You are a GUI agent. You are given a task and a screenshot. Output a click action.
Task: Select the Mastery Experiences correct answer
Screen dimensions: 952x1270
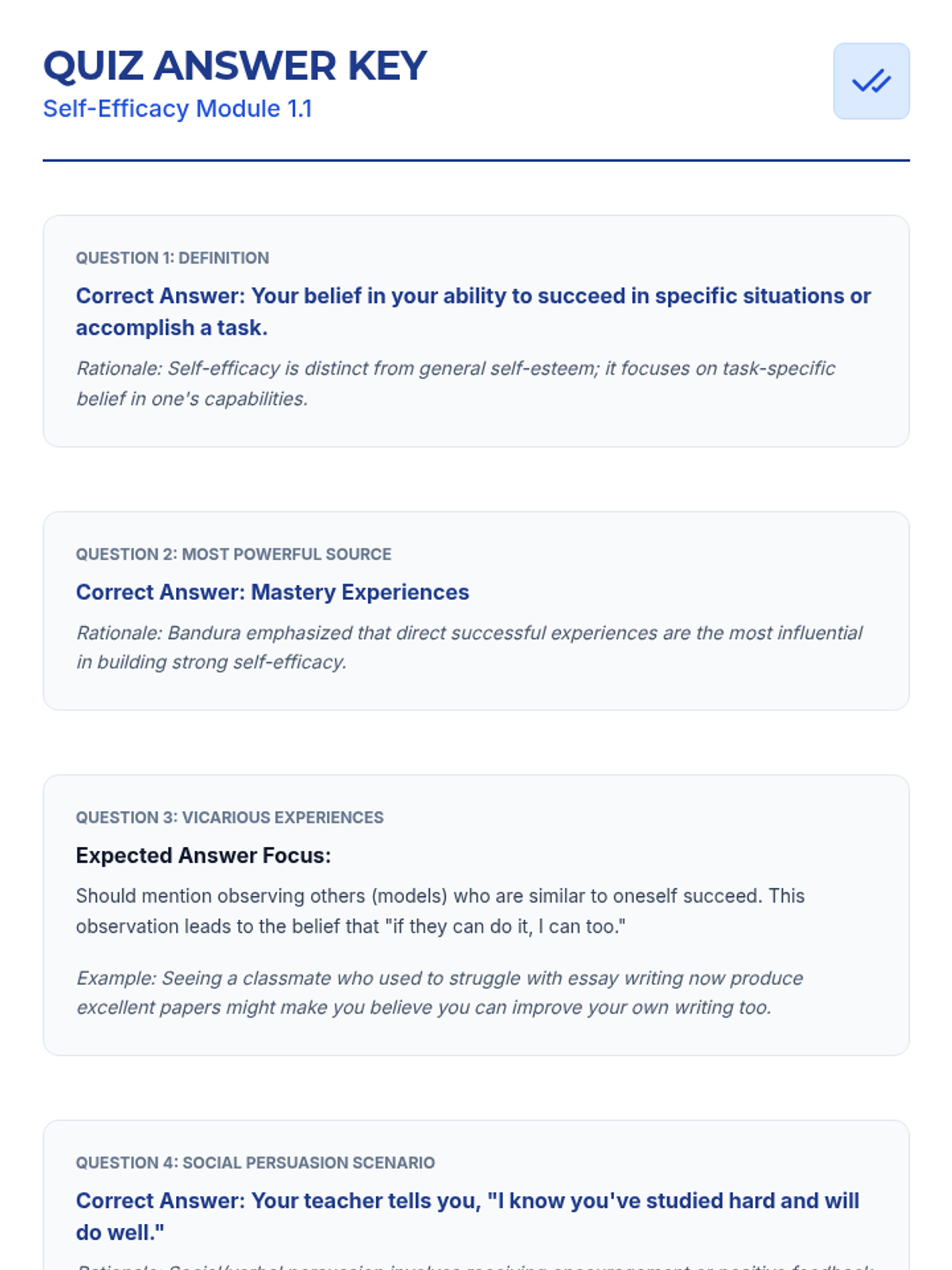[x=272, y=592]
